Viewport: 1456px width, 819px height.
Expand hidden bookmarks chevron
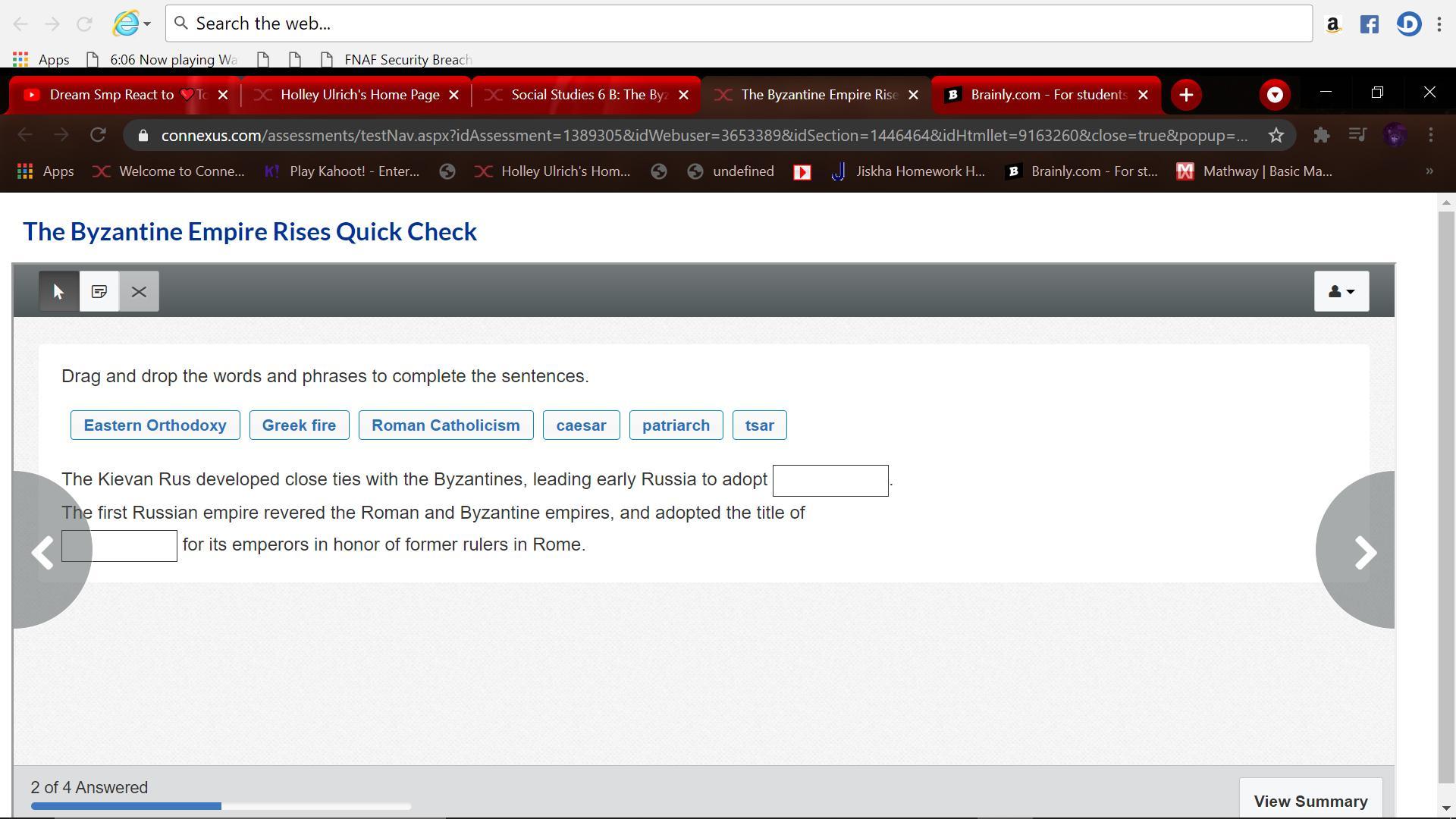(x=1429, y=171)
